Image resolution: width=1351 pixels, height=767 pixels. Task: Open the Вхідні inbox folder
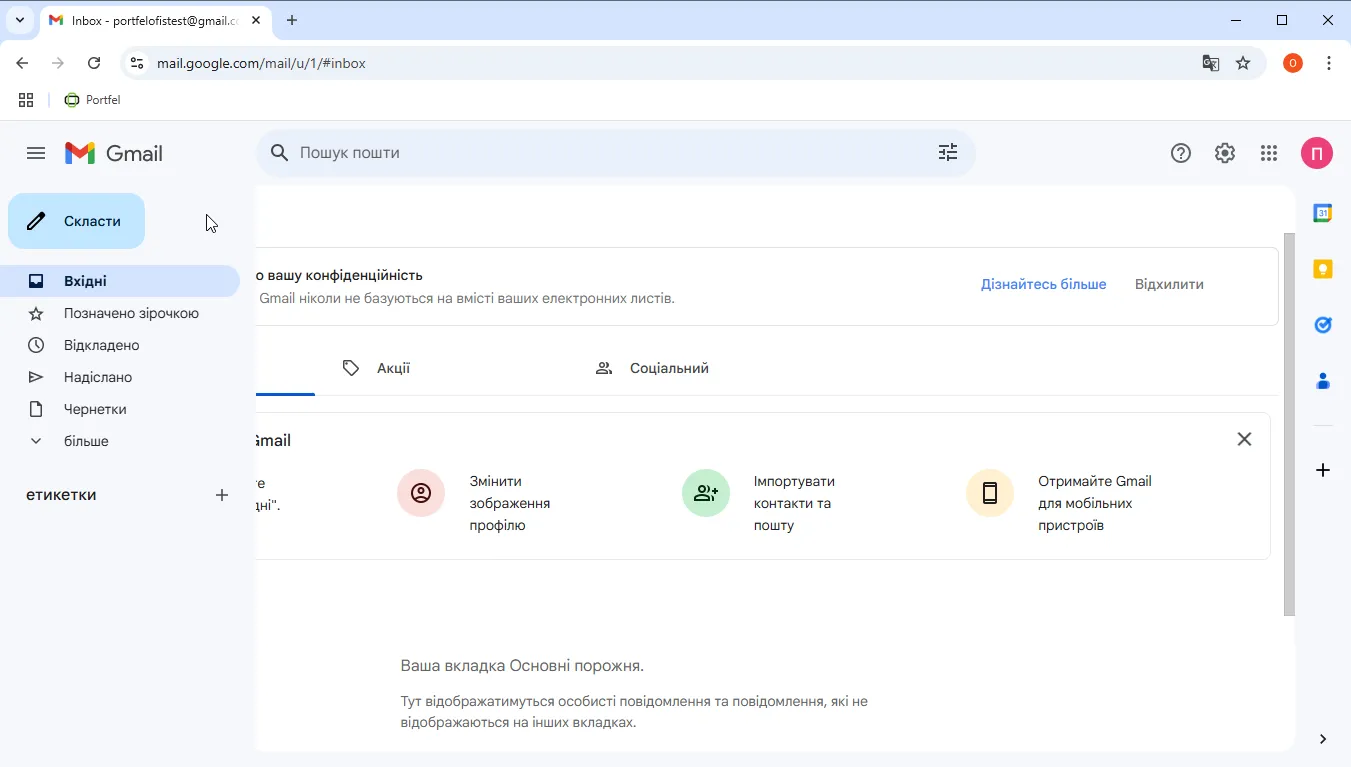pos(120,281)
